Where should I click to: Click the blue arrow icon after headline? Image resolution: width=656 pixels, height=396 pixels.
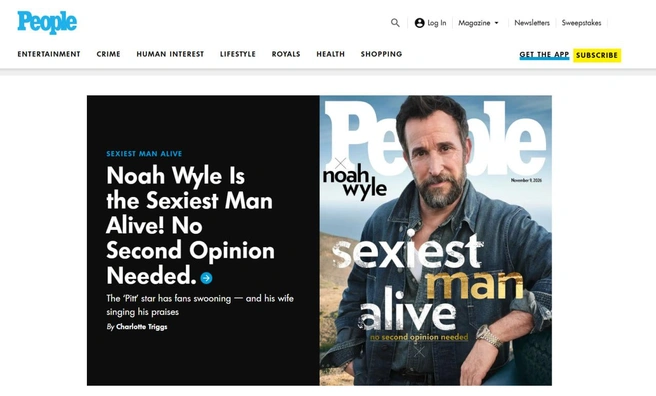coord(206,278)
